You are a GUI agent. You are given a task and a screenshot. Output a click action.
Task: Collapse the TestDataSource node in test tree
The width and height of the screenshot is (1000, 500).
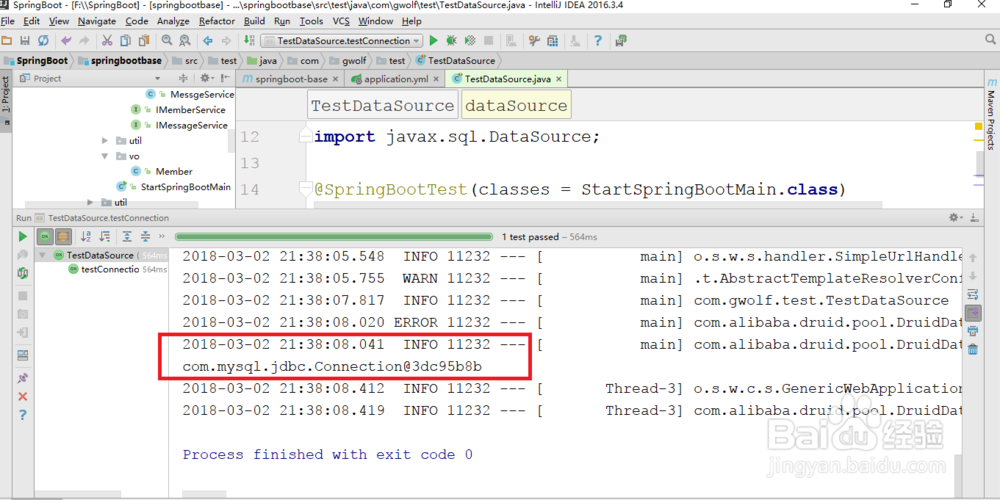pyautogui.click(x=43, y=254)
